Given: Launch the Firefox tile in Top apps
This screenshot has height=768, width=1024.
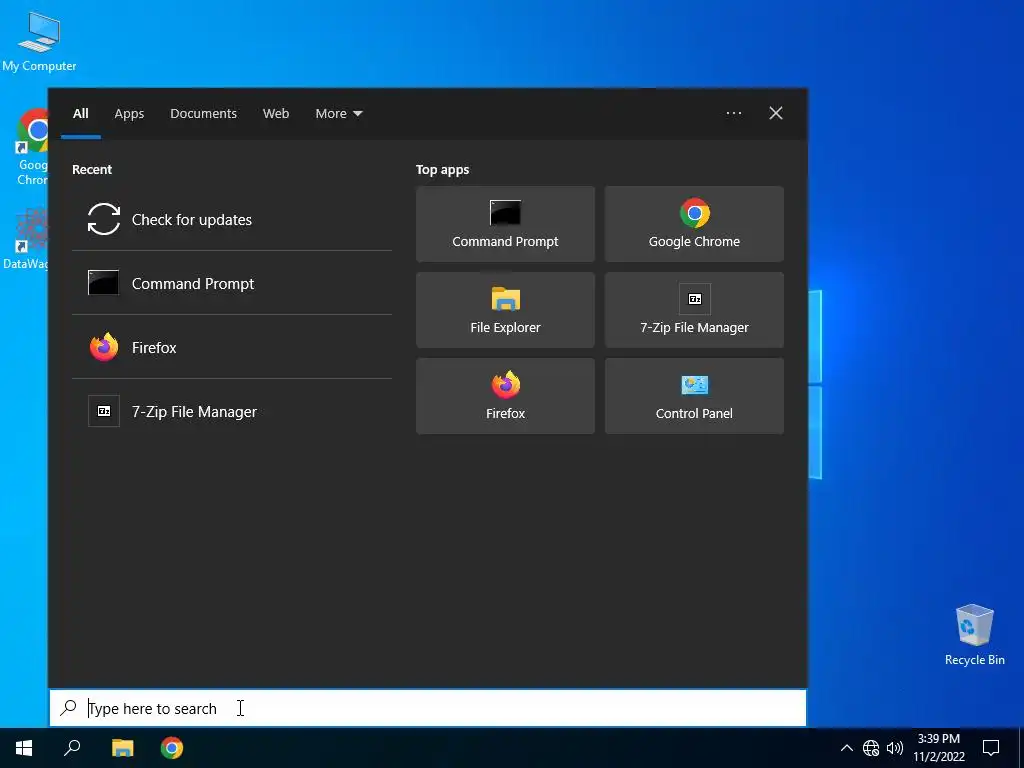Looking at the screenshot, I should 505,396.
